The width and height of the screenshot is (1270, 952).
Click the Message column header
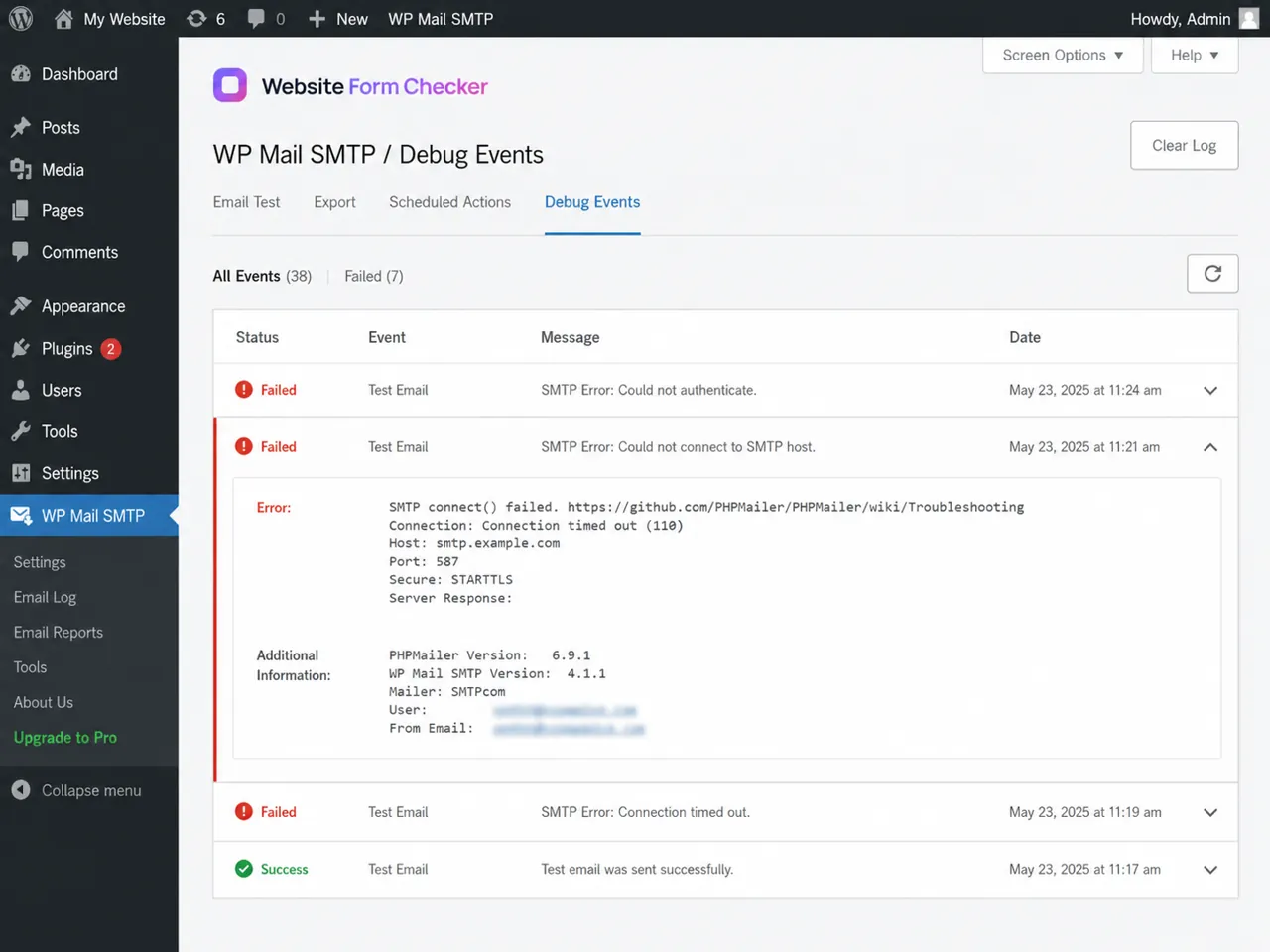click(570, 337)
